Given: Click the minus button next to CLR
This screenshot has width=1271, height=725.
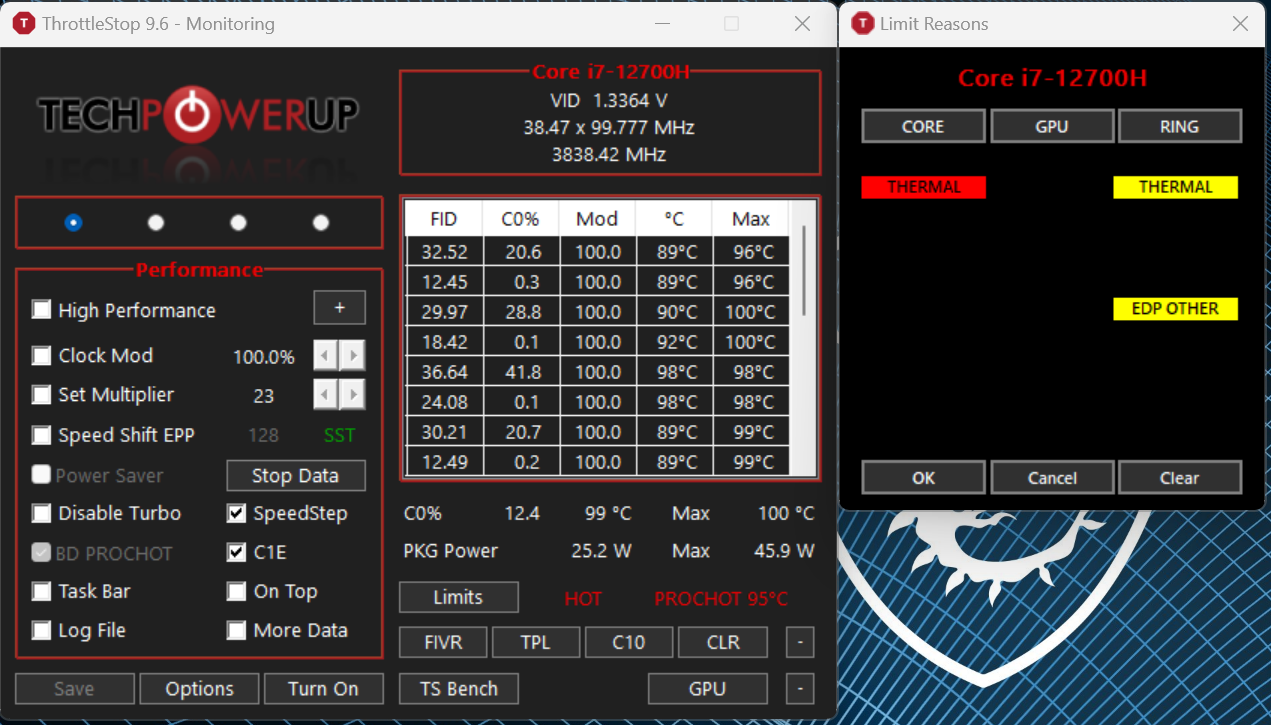Looking at the screenshot, I should (800, 642).
